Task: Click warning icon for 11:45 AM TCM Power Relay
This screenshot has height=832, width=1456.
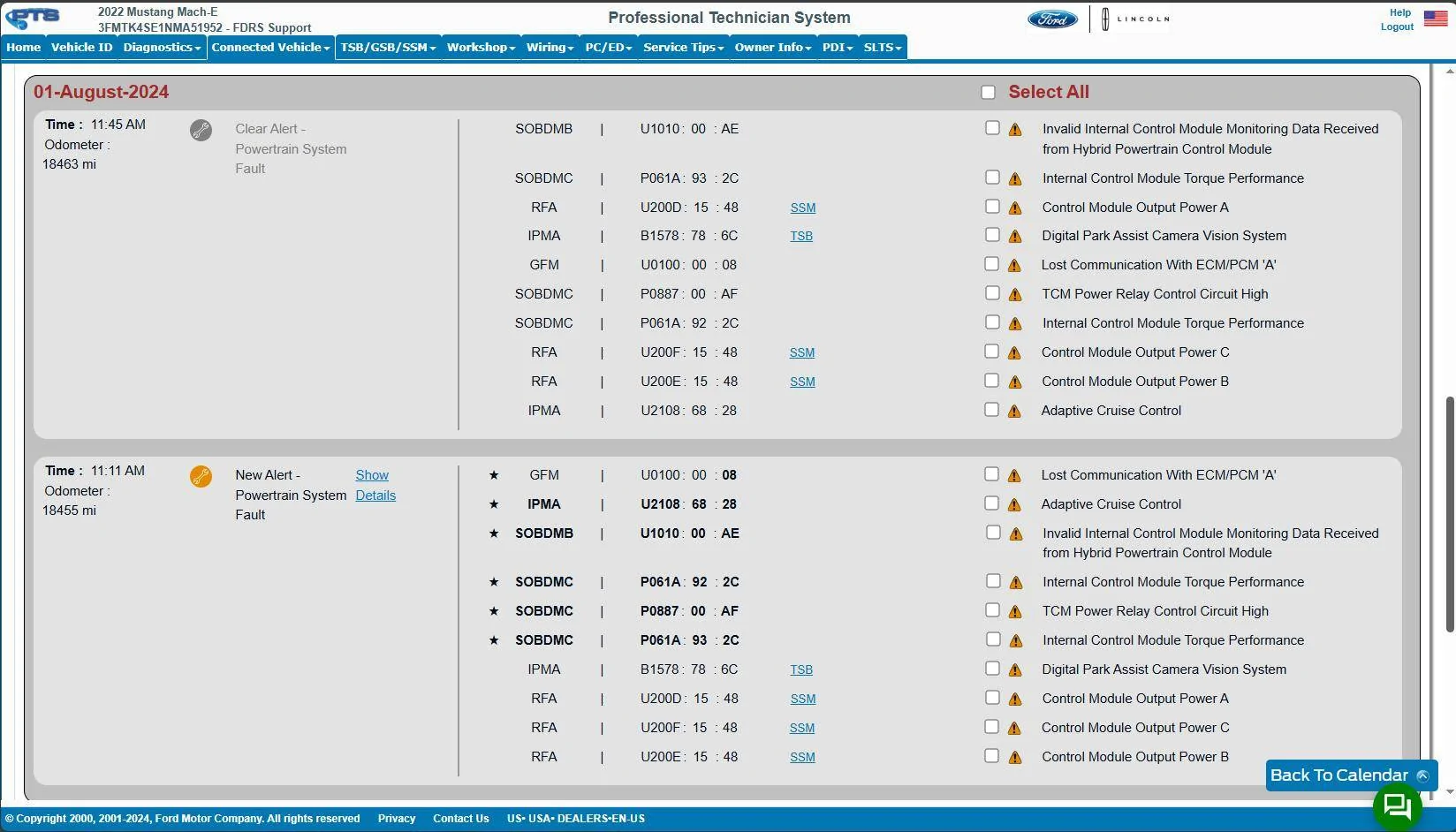Action: pyautogui.click(x=1014, y=295)
